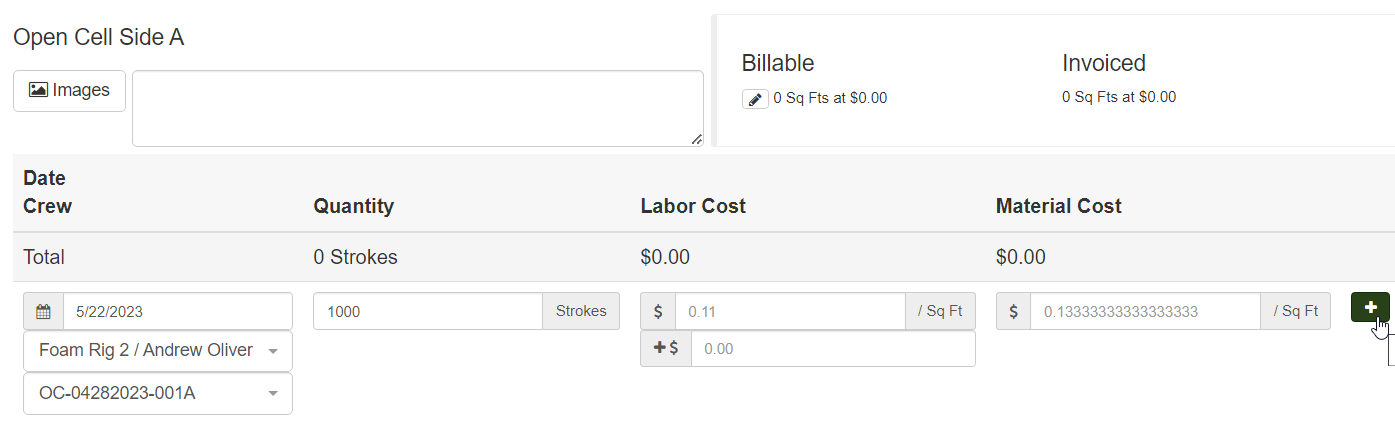Click the dollar sign icon for Material Cost
1395x421 pixels.
1013,311
